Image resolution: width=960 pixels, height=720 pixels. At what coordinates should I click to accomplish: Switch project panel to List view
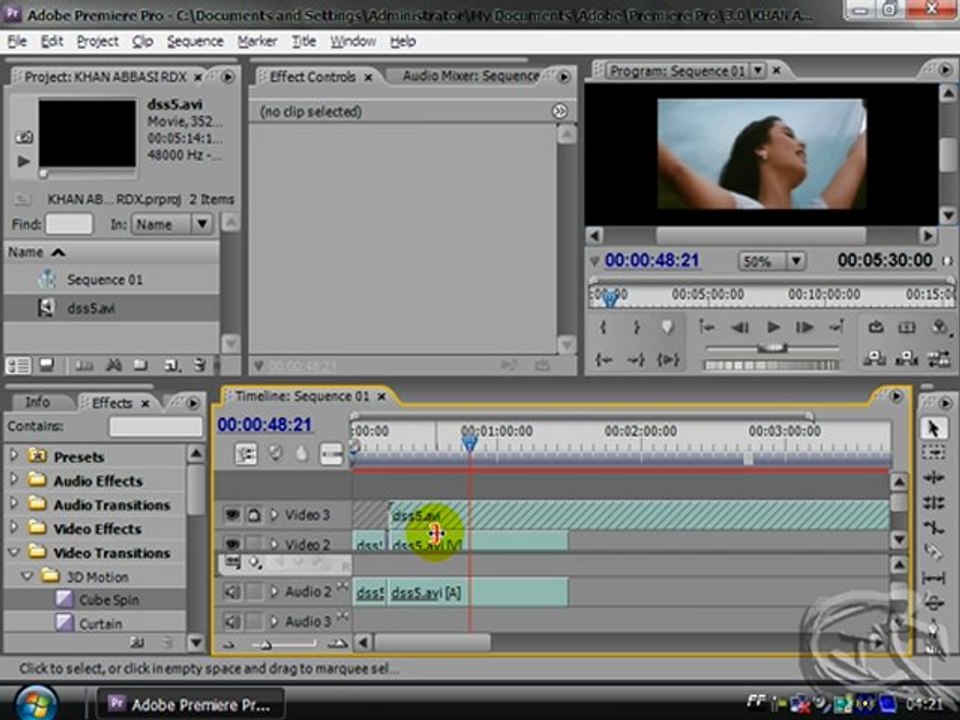point(18,366)
